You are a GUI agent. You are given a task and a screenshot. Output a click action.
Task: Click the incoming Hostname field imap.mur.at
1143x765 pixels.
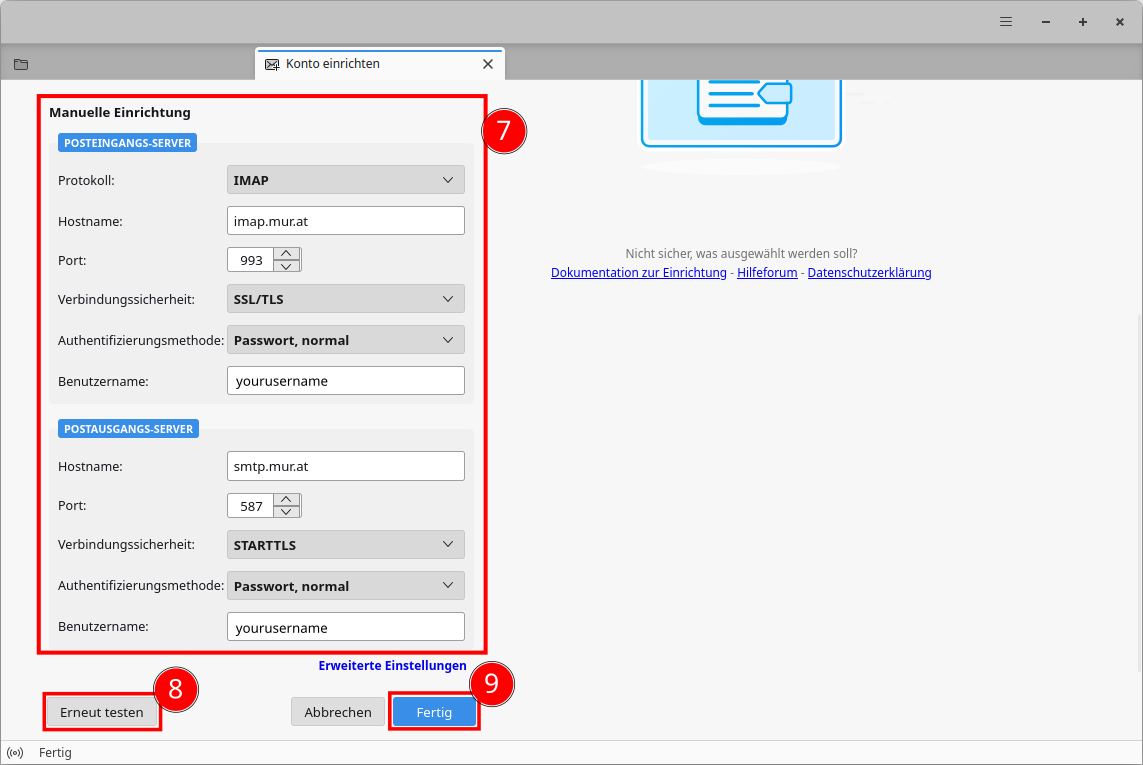click(346, 221)
